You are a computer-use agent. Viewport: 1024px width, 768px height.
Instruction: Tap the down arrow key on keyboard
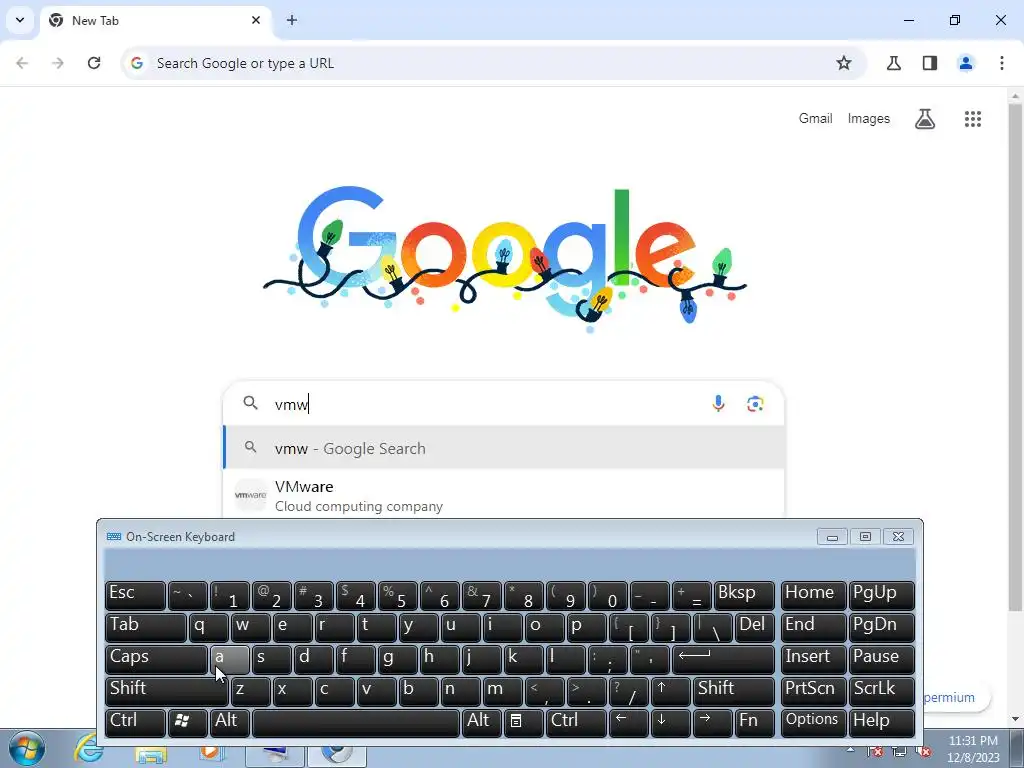click(x=671, y=724)
